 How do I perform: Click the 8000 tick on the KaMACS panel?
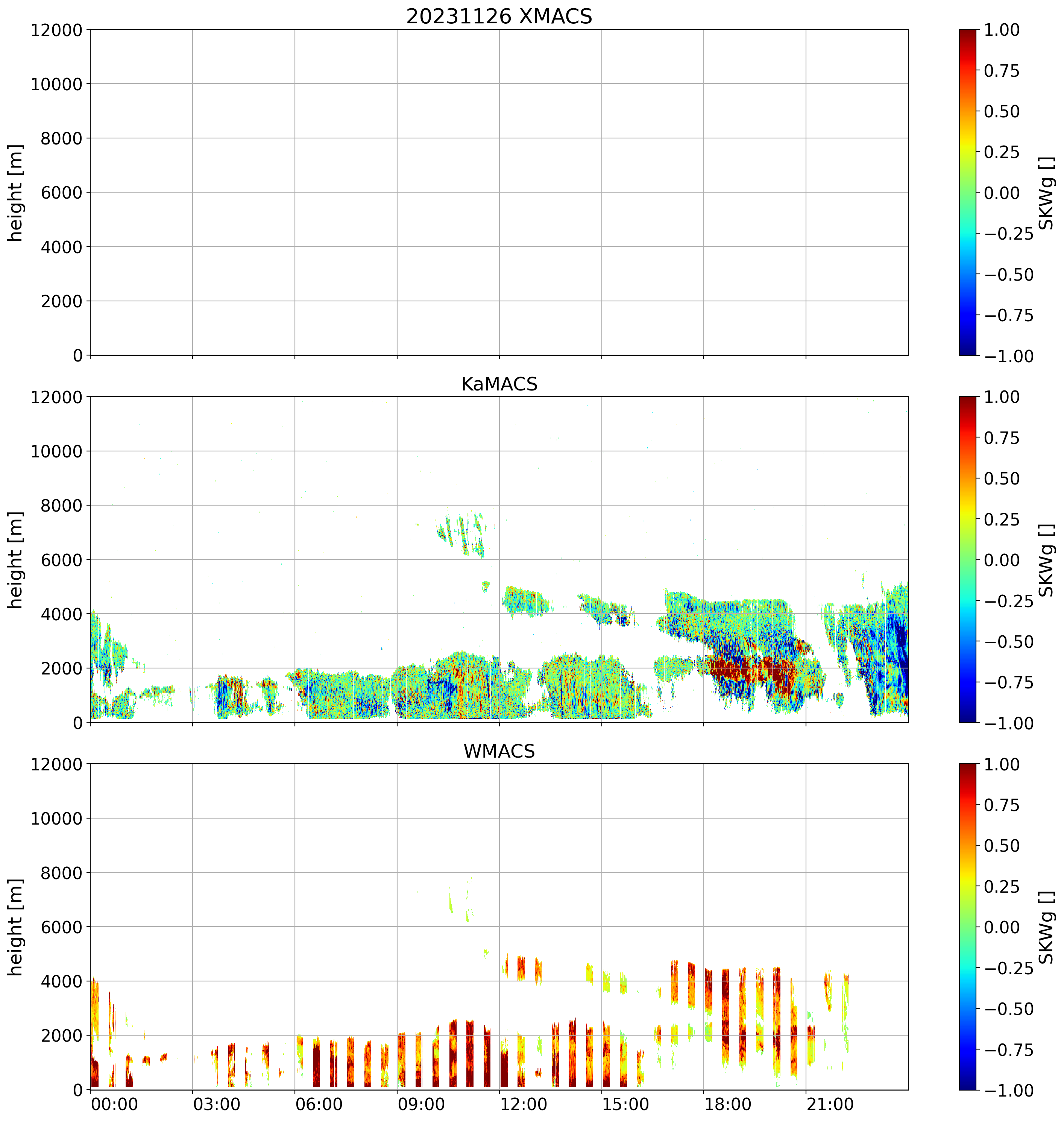(61, 506)
